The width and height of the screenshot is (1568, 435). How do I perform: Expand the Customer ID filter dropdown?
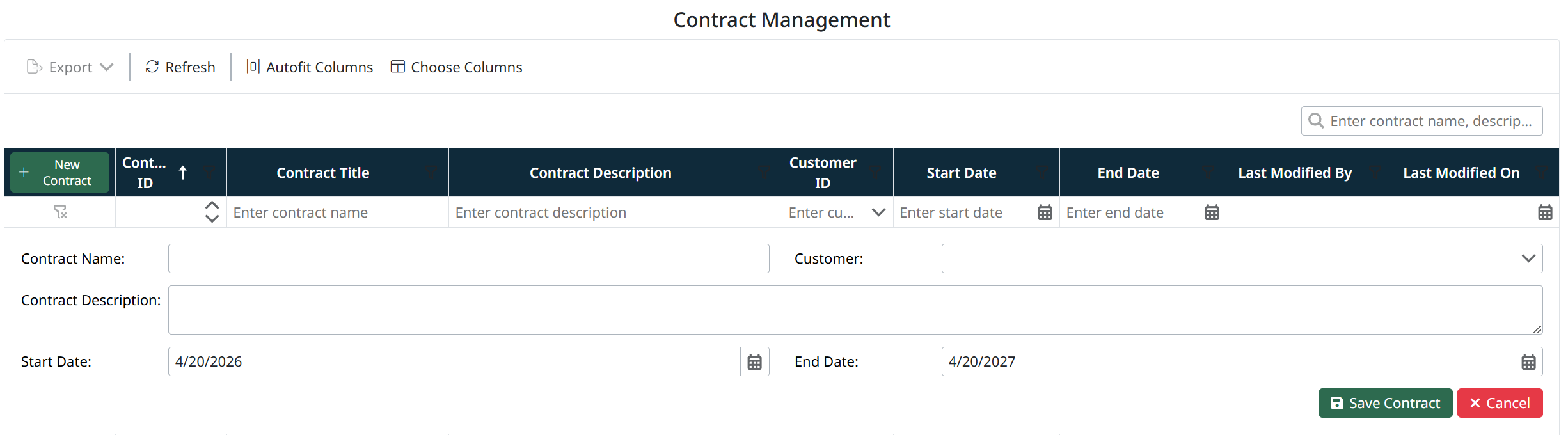click(x=878, y=212)
